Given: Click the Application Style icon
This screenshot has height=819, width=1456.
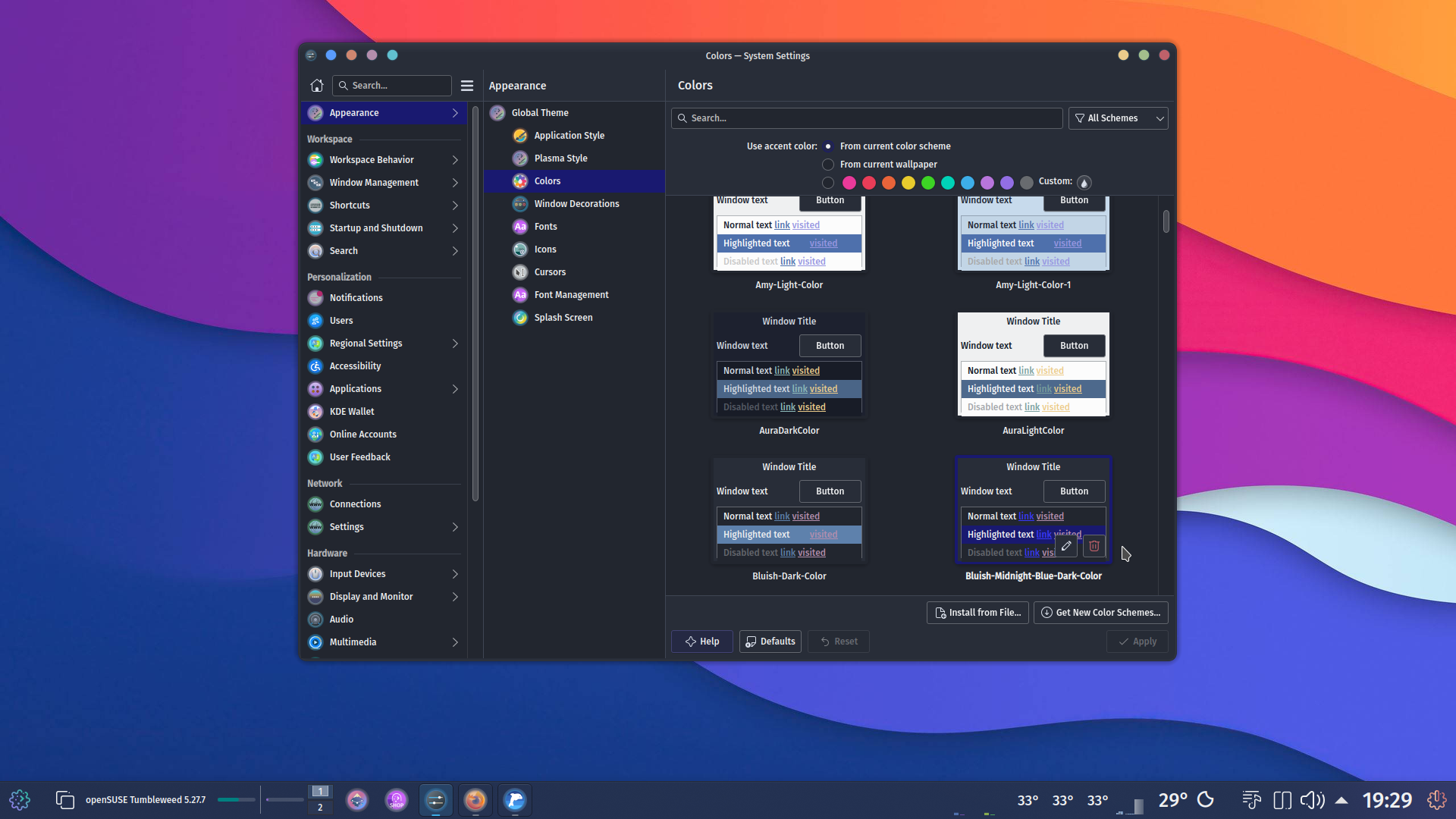Looking at the screenshot, I should (x=520, y=136).
